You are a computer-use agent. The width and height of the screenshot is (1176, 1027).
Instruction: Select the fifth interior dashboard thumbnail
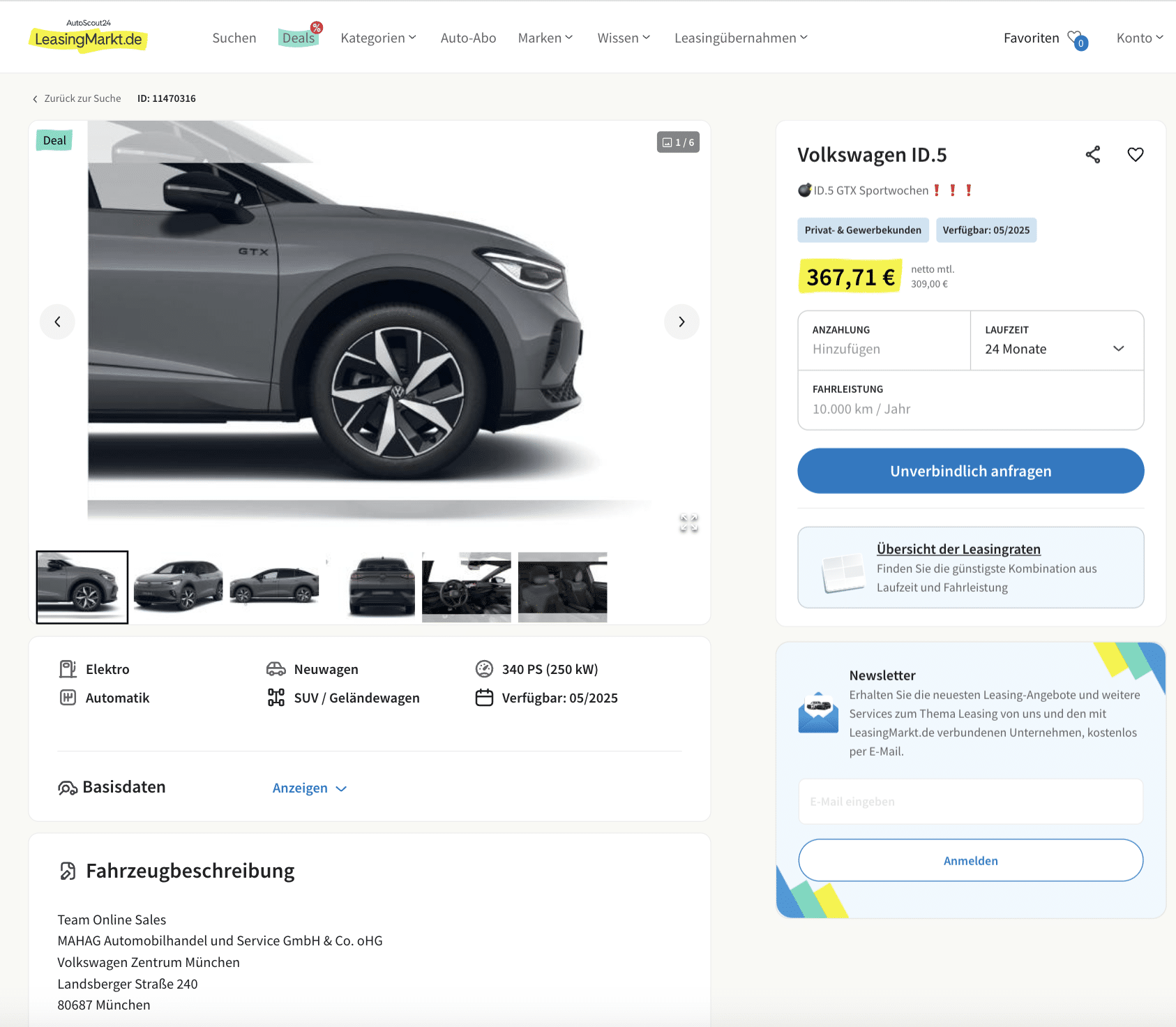[467, 587]
